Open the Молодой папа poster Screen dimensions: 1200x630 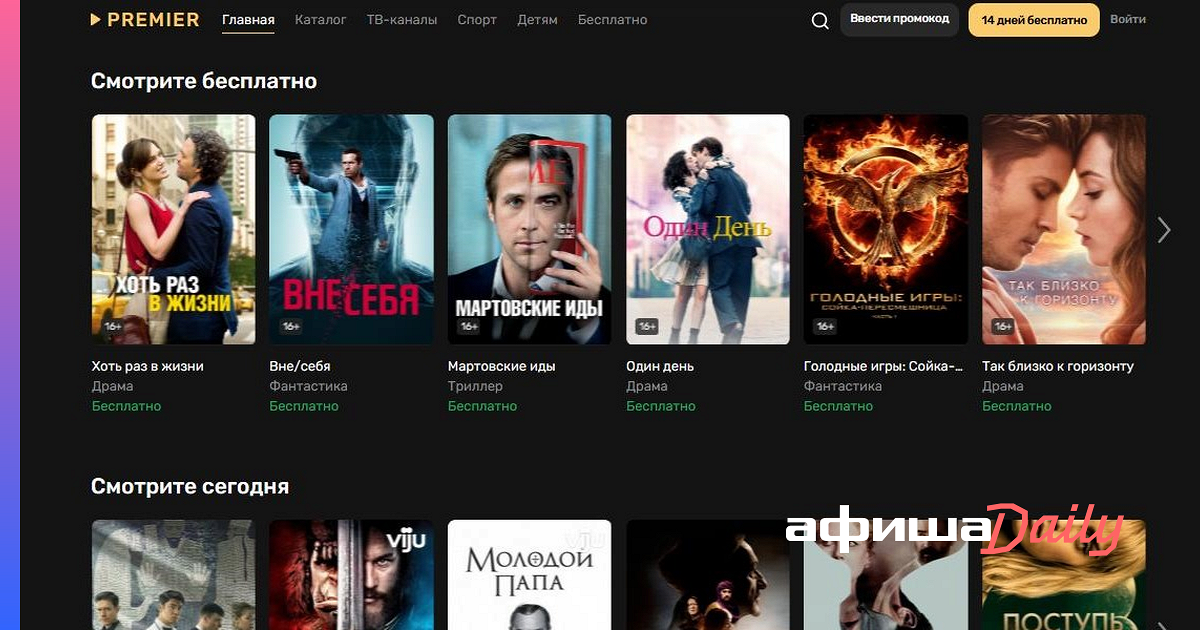pos(529,575)
